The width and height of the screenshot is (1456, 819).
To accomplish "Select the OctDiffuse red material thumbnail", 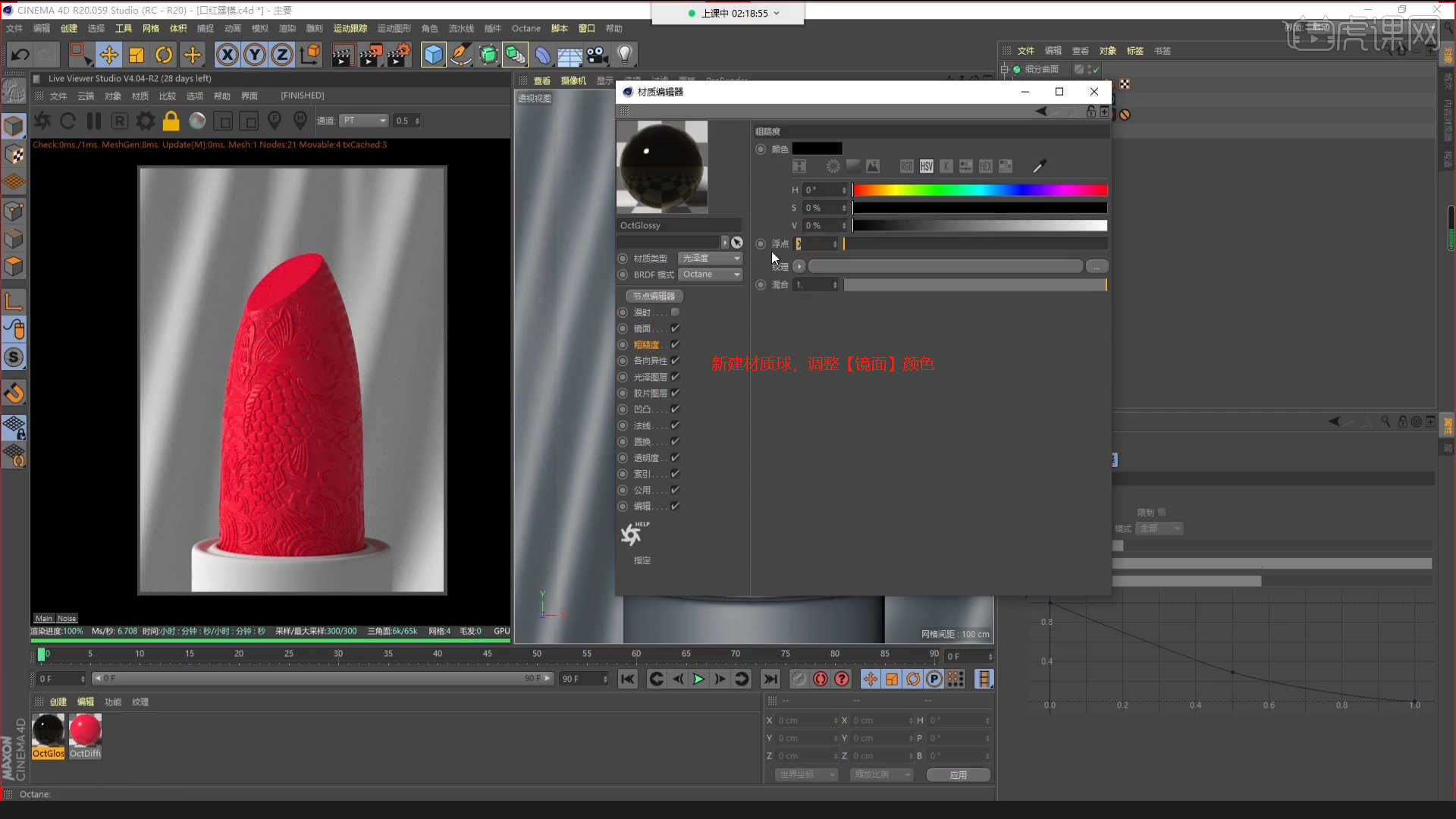I will click(x=85, y=730).
